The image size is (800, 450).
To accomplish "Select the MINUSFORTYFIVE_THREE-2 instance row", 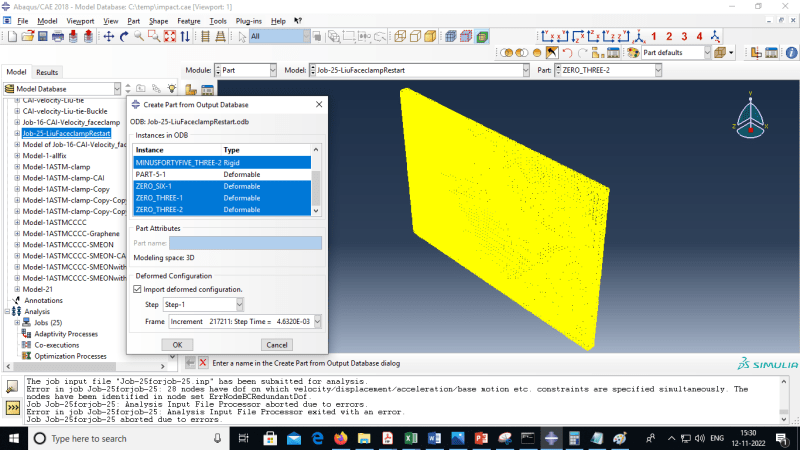I will coord(222,163).
